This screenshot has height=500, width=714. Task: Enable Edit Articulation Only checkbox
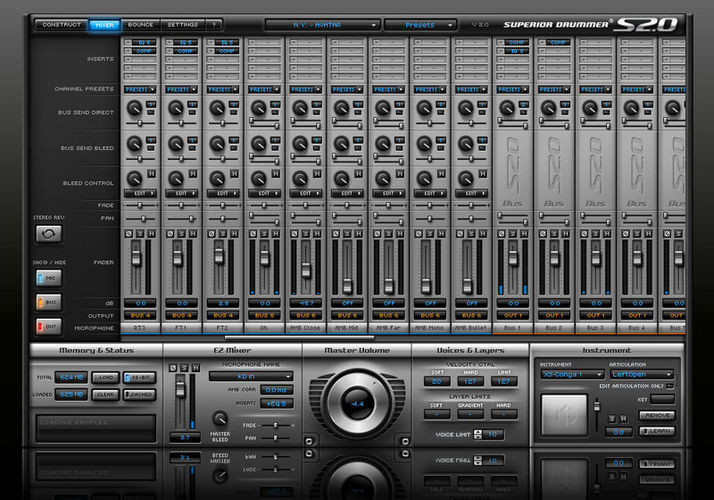coord(670,386)
